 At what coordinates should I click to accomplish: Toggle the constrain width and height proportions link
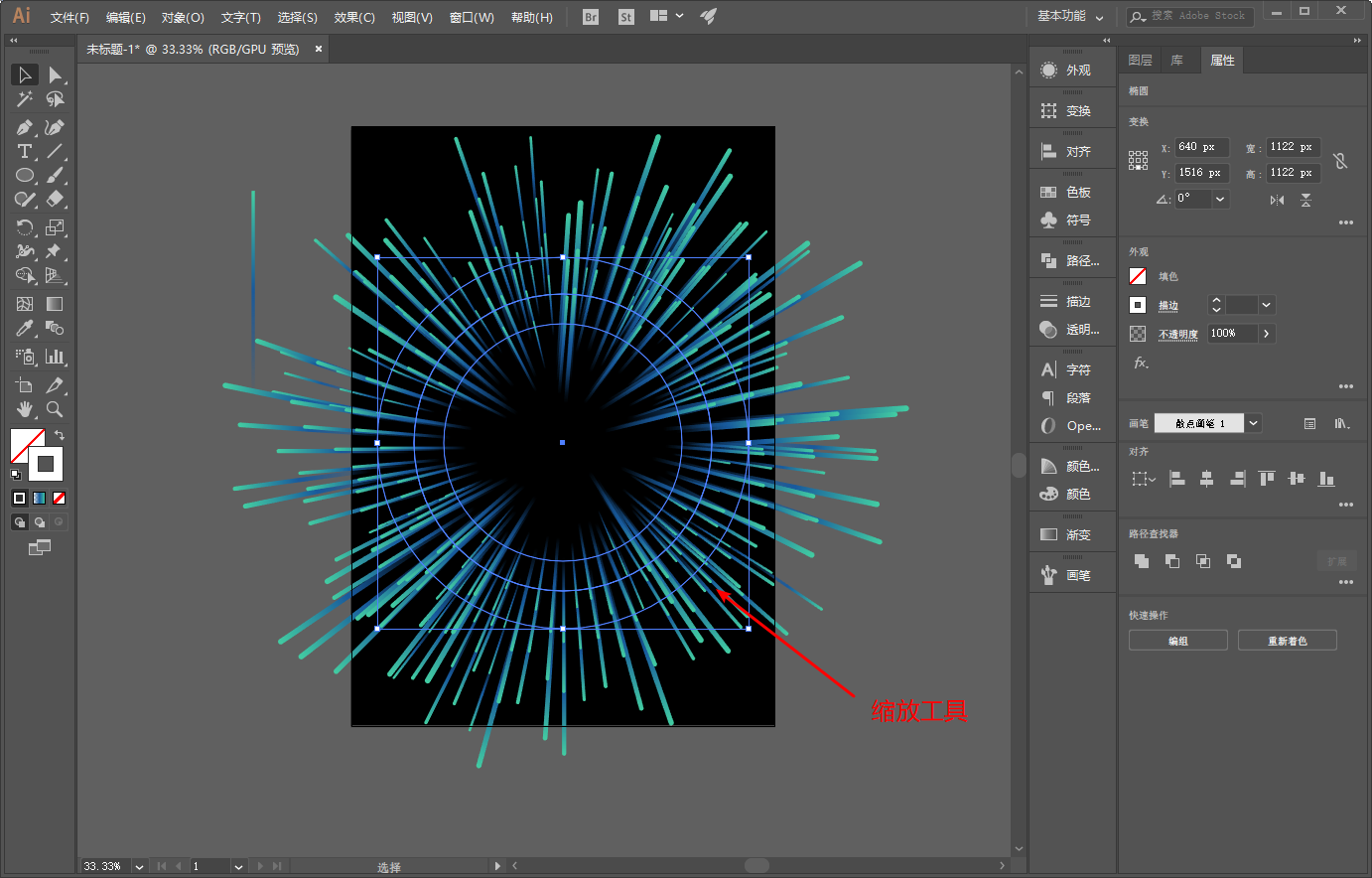click(1340, 160)
